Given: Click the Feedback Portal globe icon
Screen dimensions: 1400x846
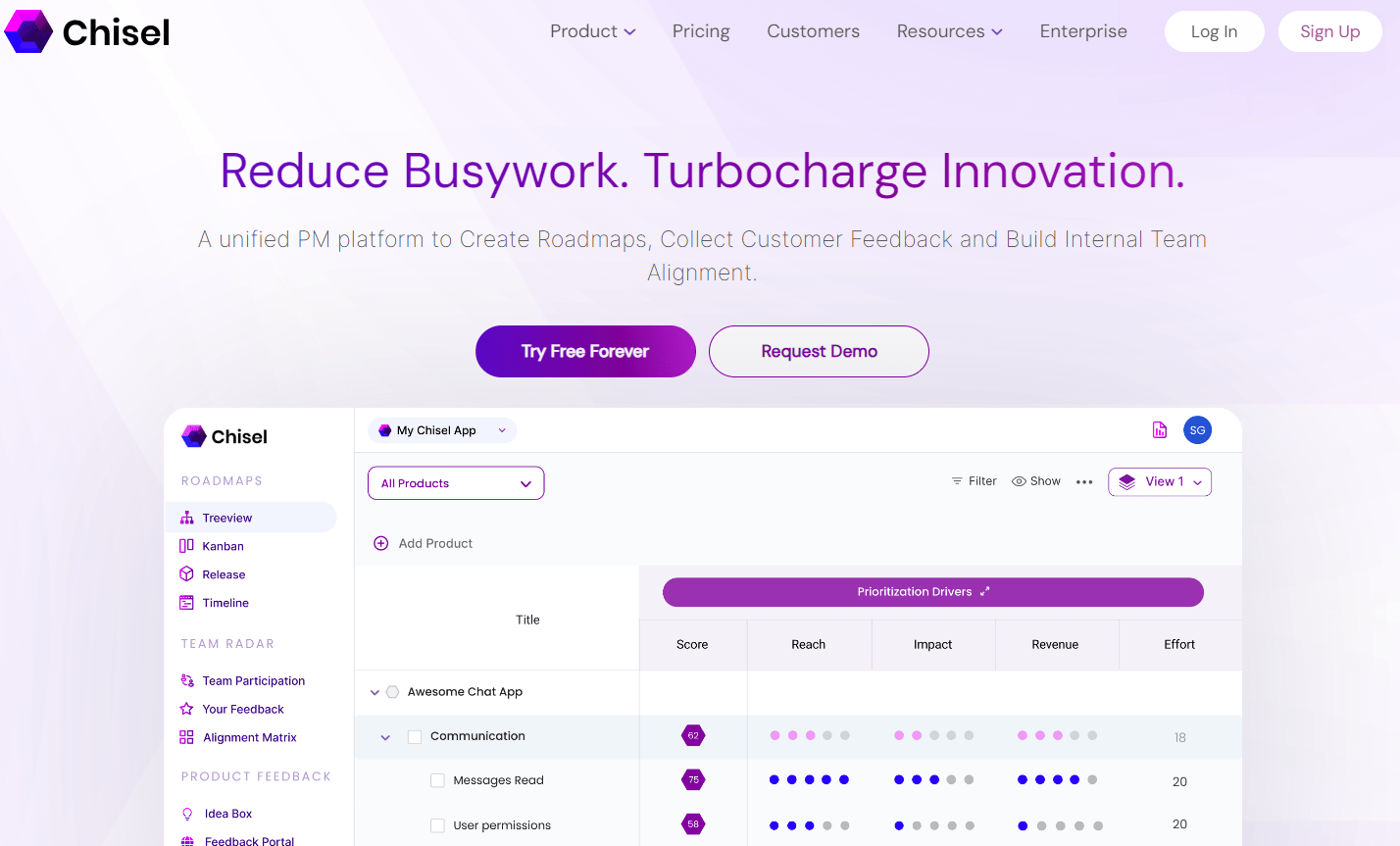Looking at the screenshot, I should click(187, 841).
